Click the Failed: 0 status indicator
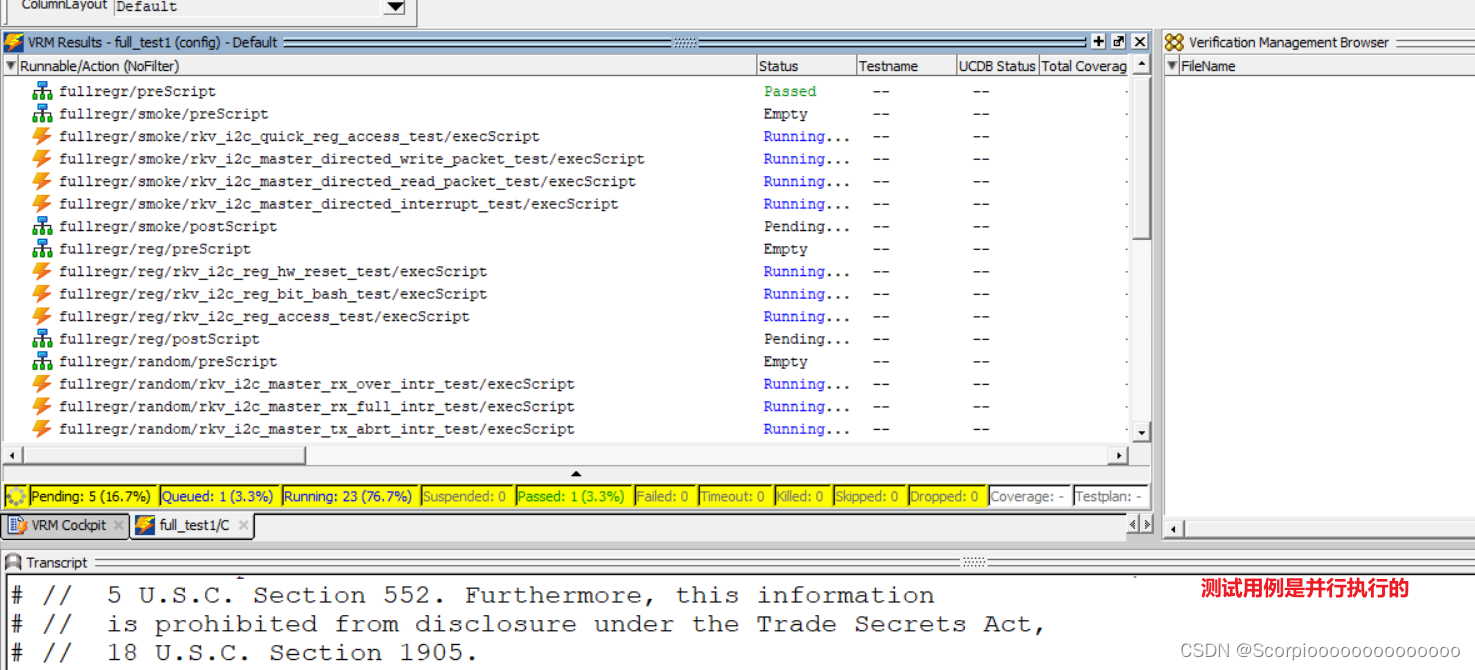 tap(665, 496)
